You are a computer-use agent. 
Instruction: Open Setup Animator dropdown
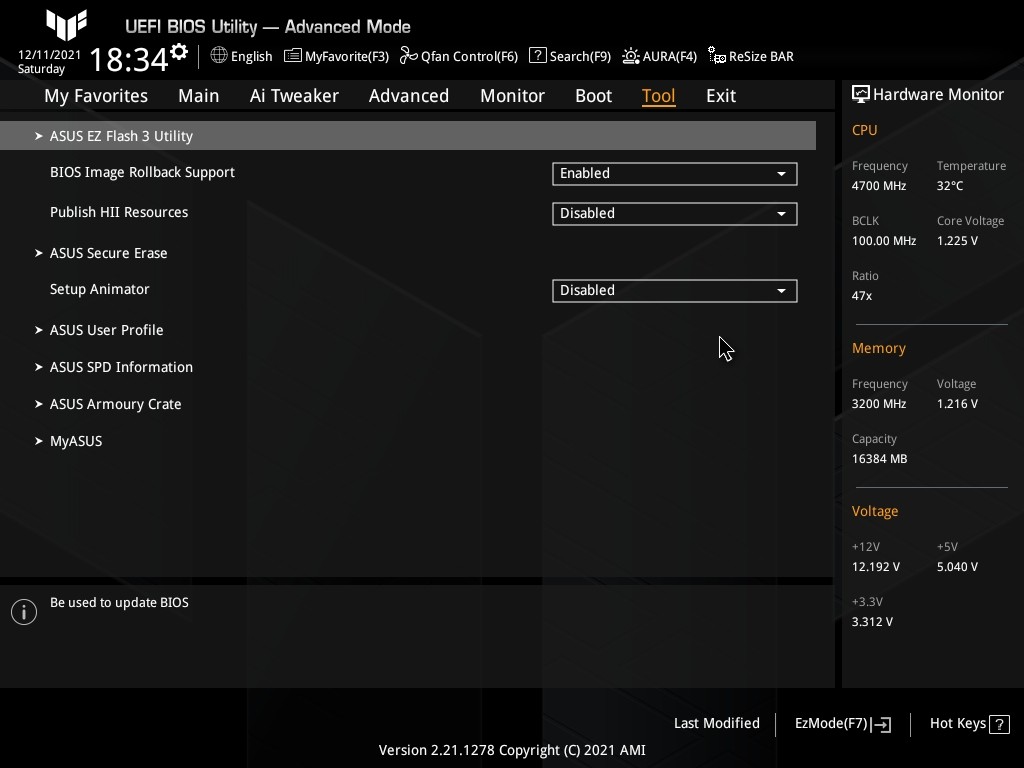click(x=674, y=290)
